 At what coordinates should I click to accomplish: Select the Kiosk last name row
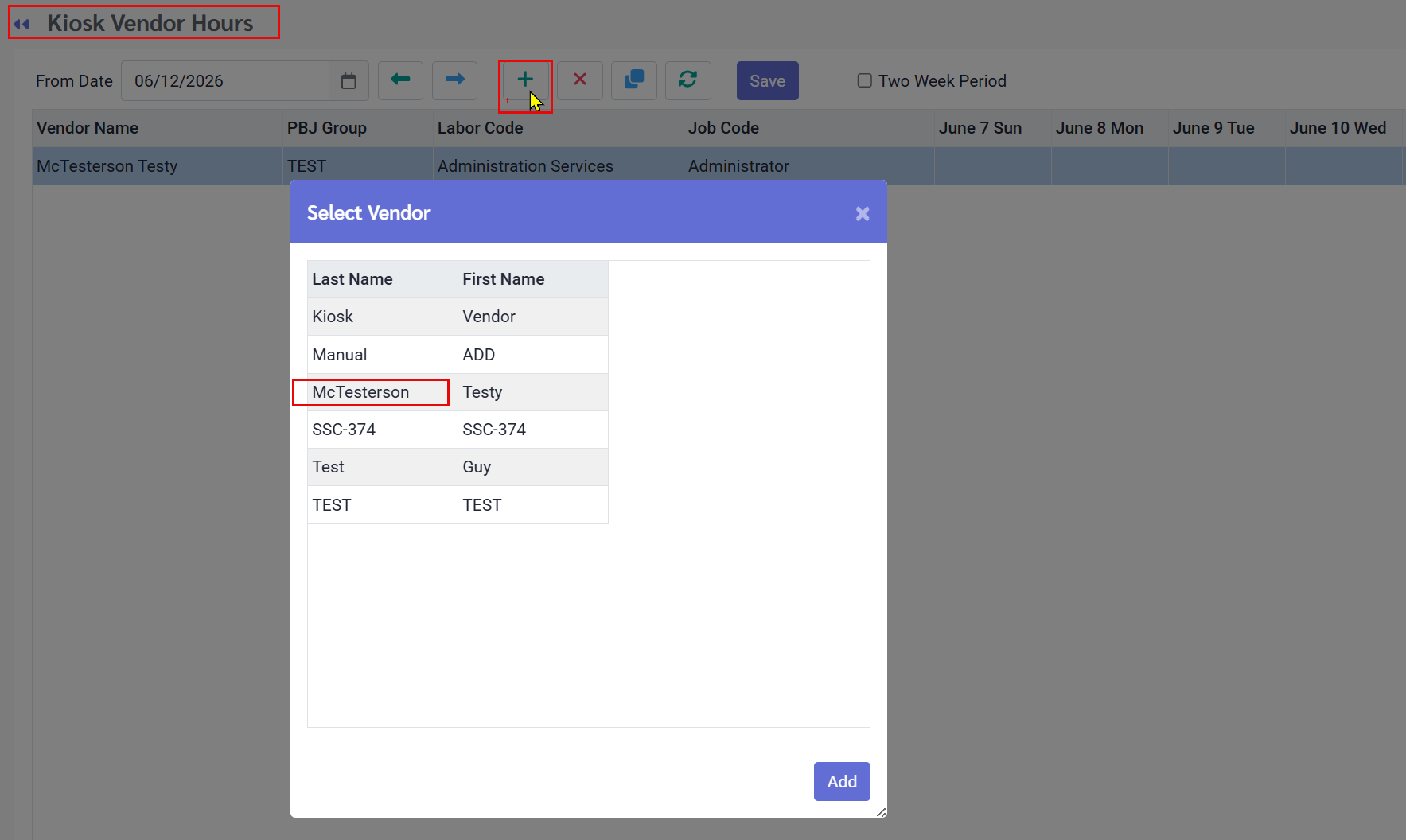[383, 317]
